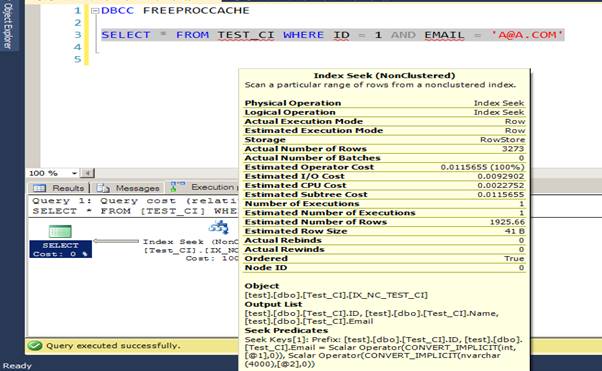Click FREEPROCCACHE in the editor
The height and width of the screenshot is (371, 602).
pos(196,11)
